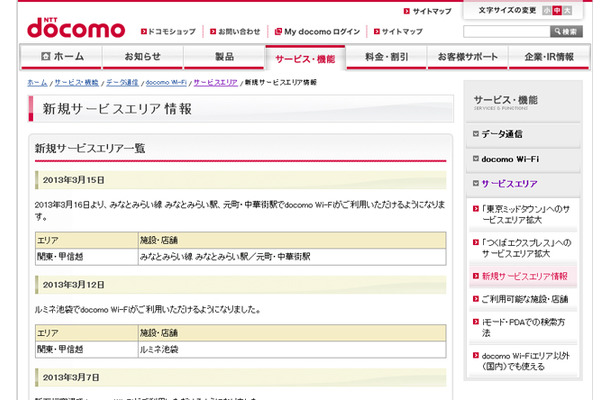Click the 検索 search button
The image size is (610, 400).
(566, 32)
